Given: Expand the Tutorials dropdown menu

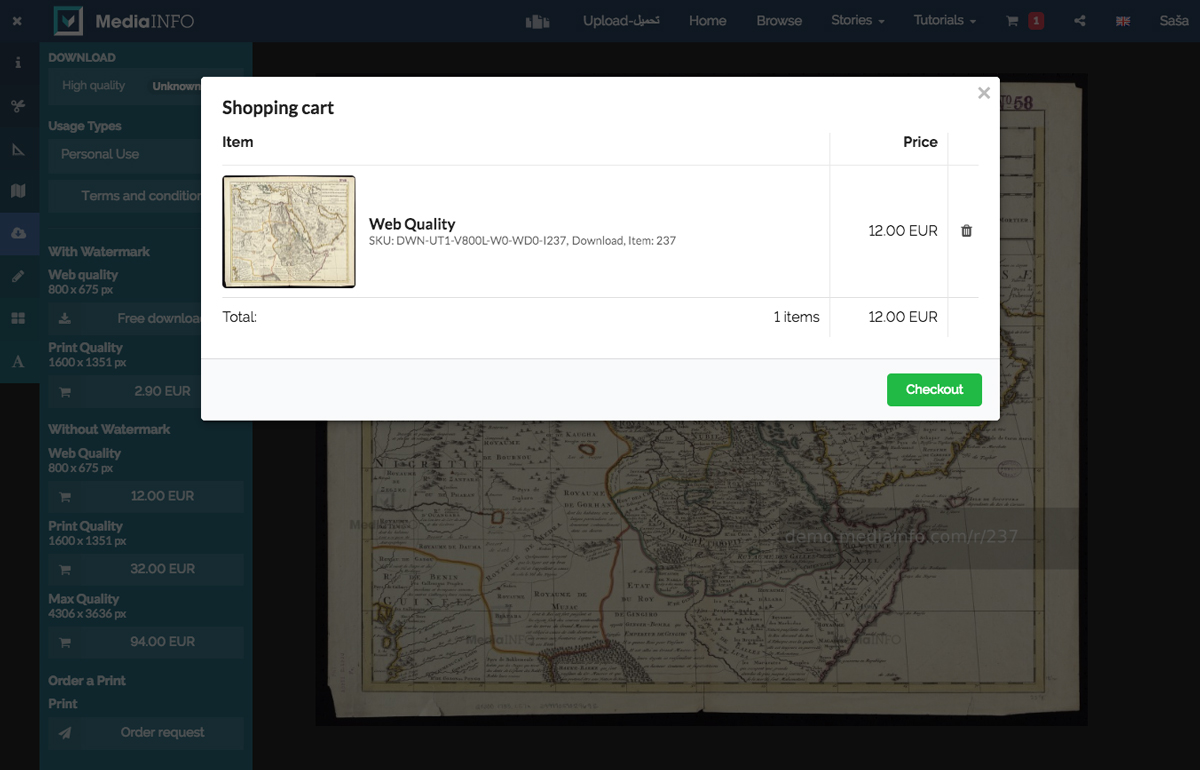Looking at the screenshot, I should point(944,21).
